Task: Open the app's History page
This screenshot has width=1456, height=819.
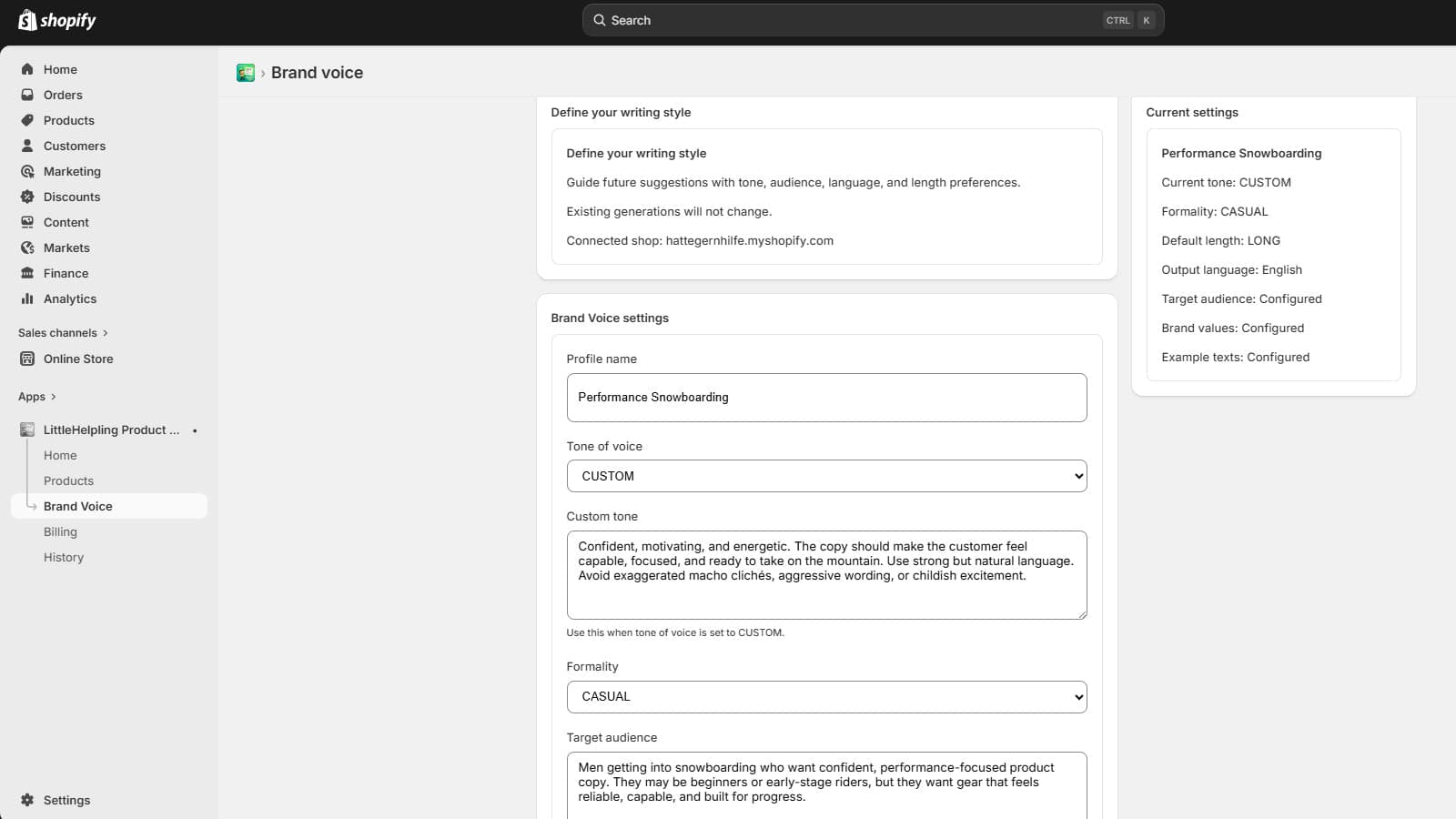Action: [x=64, y=557]
